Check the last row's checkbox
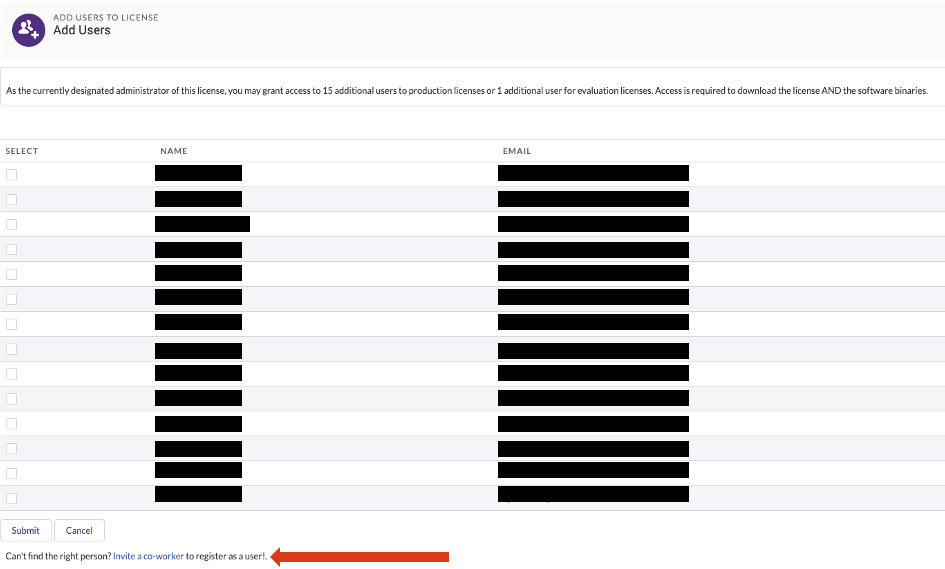Viewport: 945px width, 569px height. point(12,498)
